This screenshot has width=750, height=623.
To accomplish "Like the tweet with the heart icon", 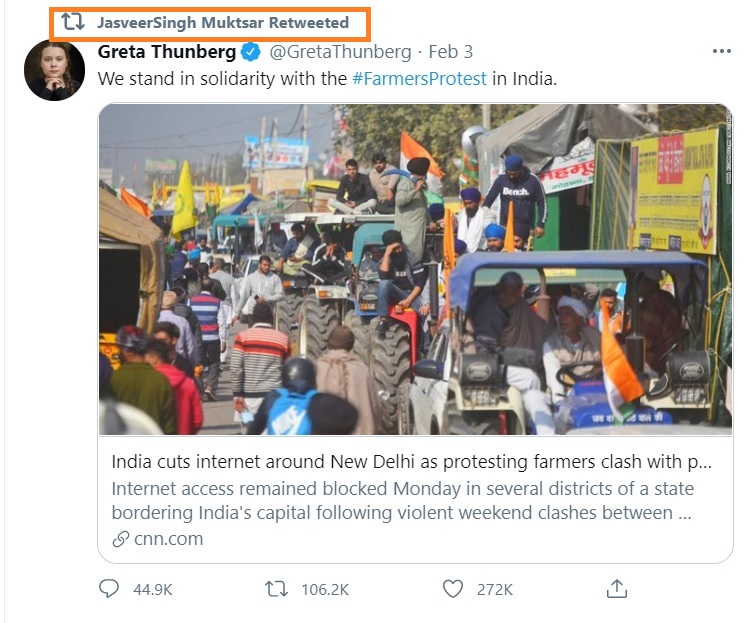I will 453,589.
